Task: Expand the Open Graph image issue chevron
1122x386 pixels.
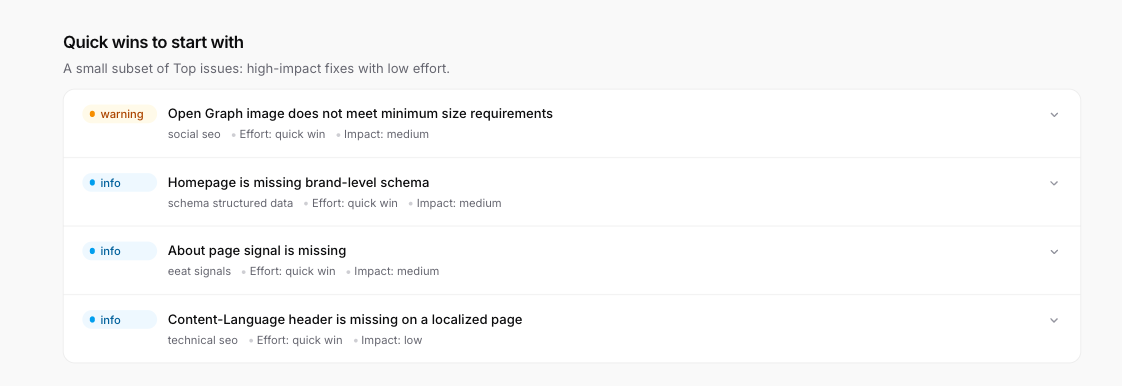Action: click(x=1053, y=115)
